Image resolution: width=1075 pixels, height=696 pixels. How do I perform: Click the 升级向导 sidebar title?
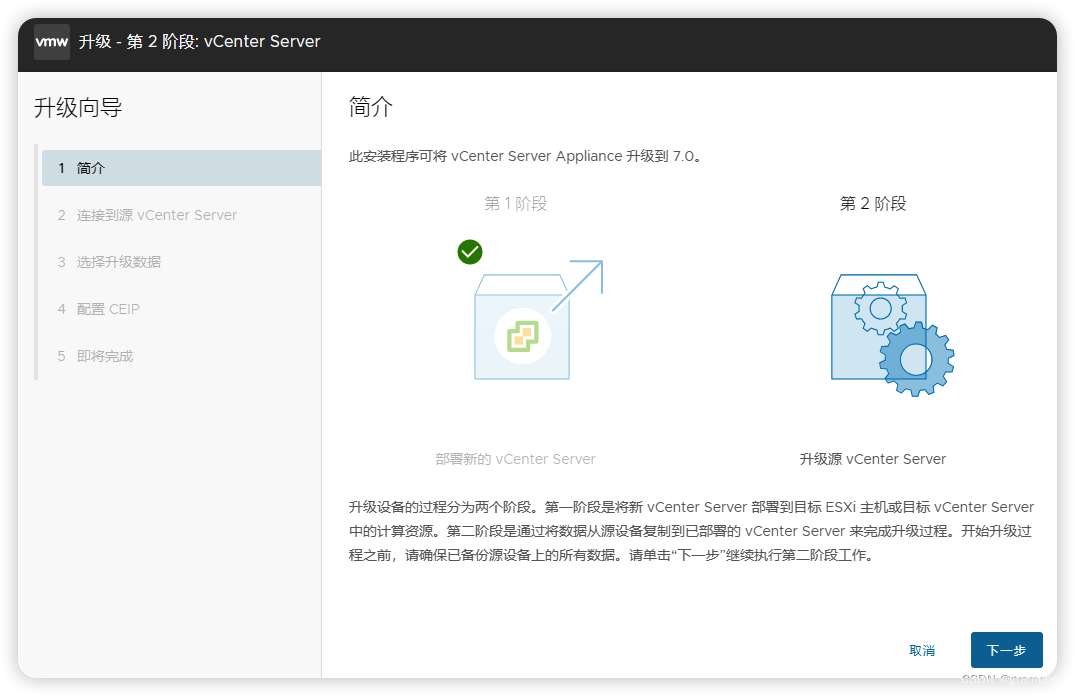[x=78, y=108]
